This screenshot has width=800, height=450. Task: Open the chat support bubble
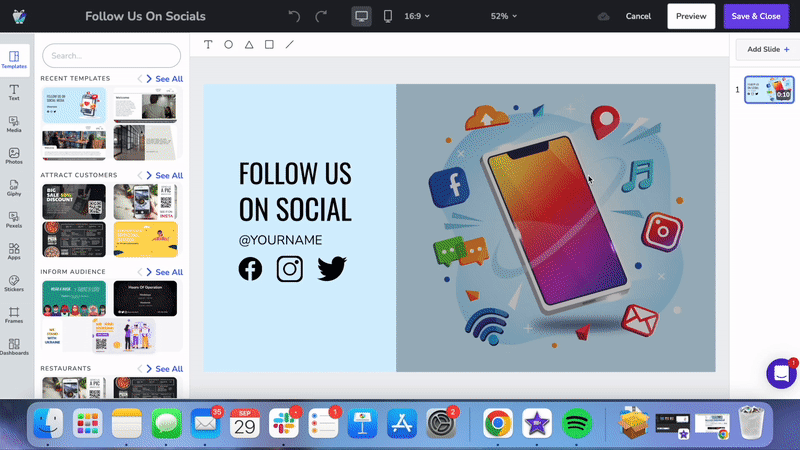(782, 373)
